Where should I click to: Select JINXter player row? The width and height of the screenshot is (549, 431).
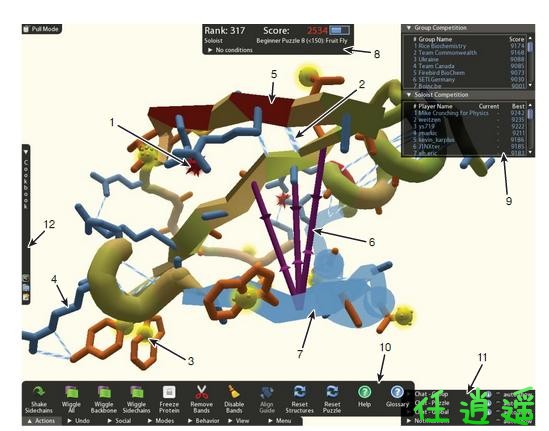468,146
